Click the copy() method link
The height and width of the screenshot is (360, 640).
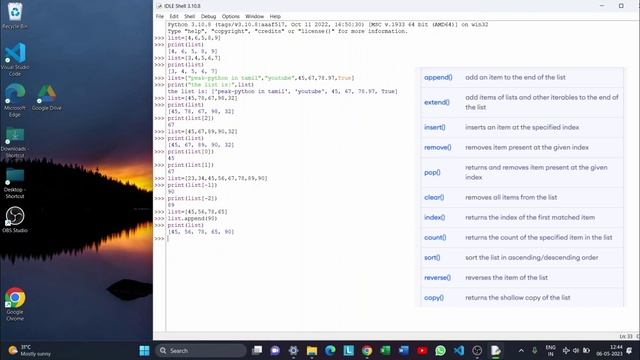coord(434,298)
